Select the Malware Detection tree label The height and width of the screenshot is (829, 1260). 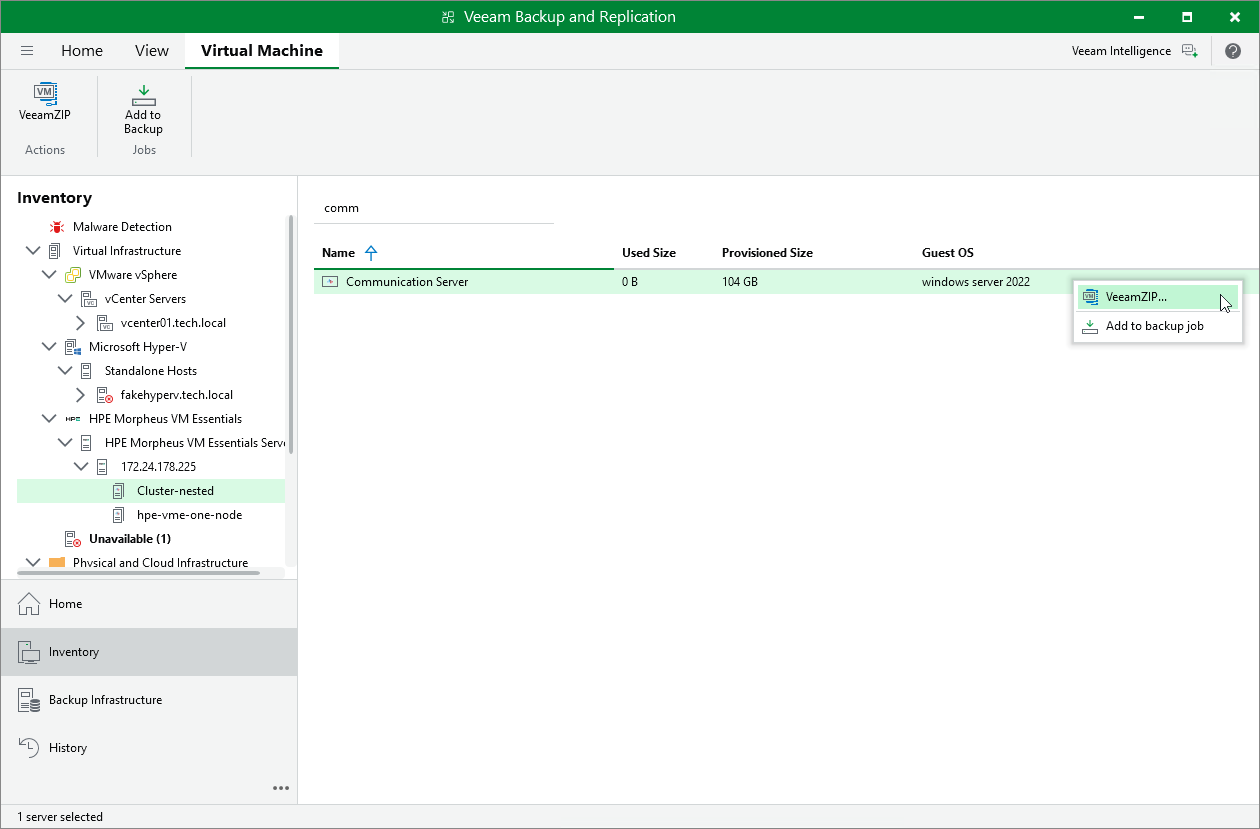click(x=122, y=227)
